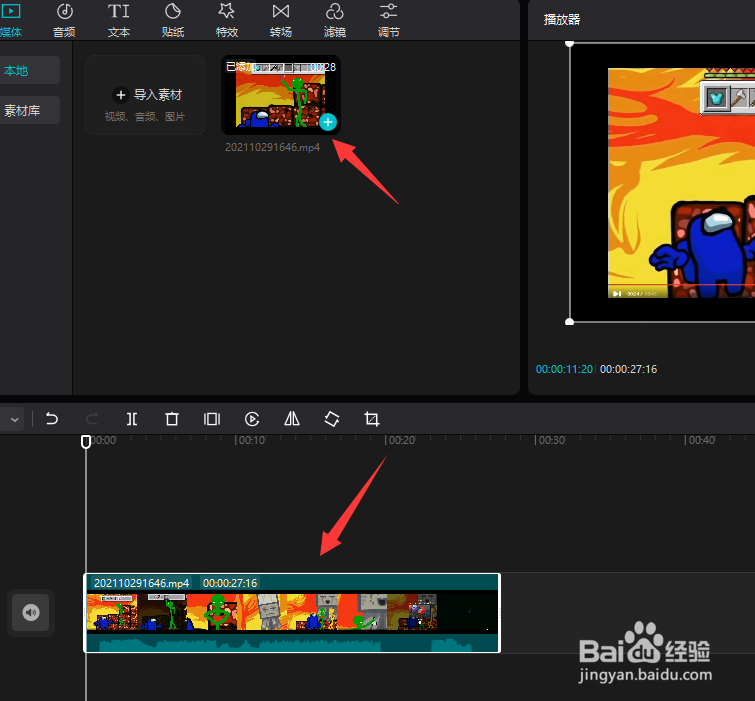Switch to the 特效 effects tab
This screenshot has width=755, height=701.
click(x=227, y=20)
